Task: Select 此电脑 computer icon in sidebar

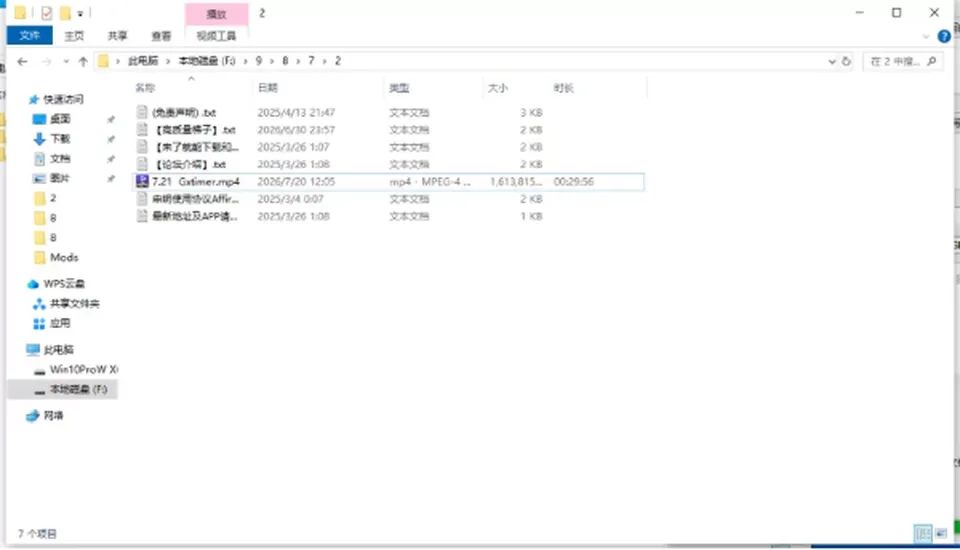Action: [x=33, y=350]
